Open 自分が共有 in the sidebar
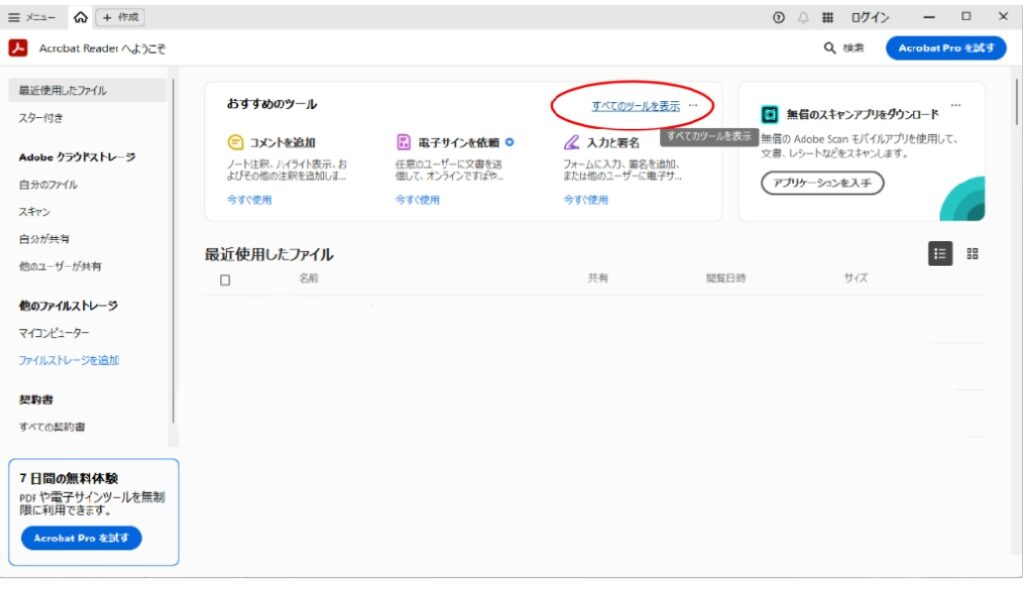Viewport: 1024px width, 595px height. [44, 239]
